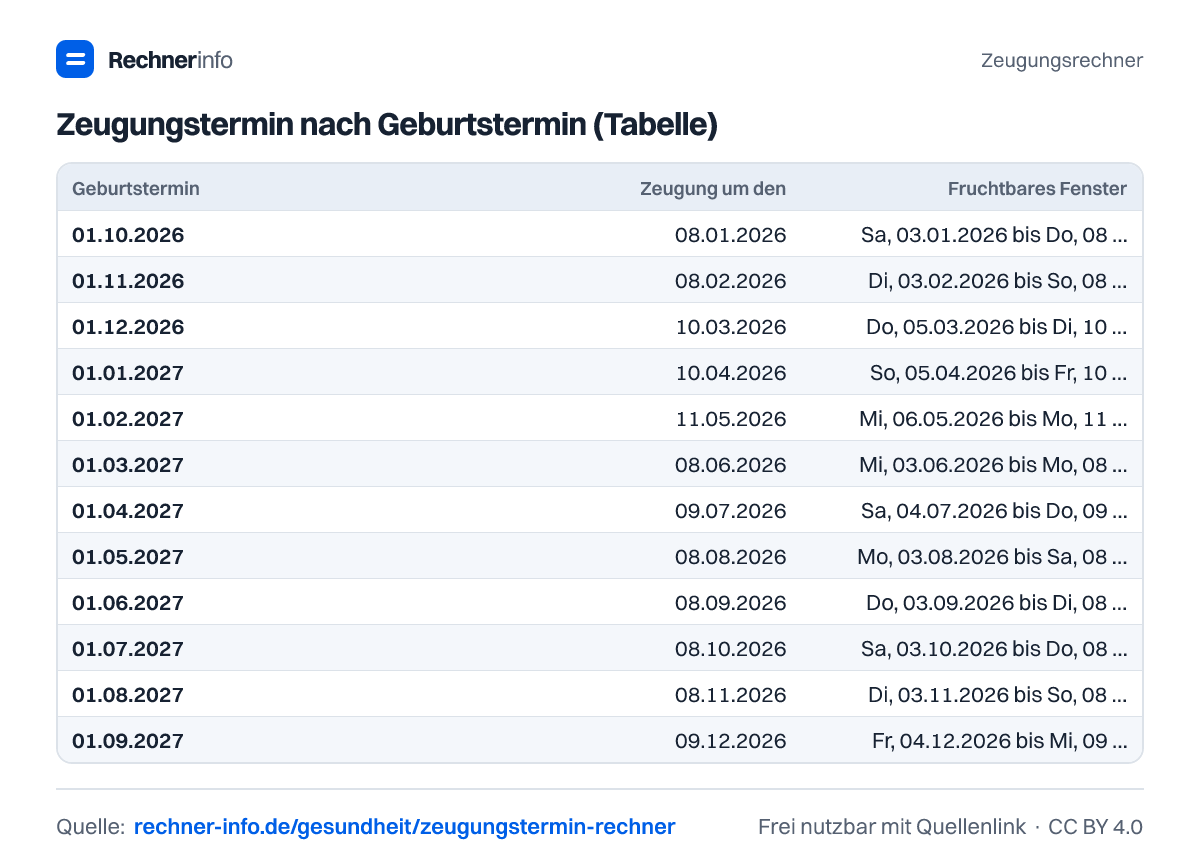The height and width of the screenshot is (868, 1200).
Task: Select the Geburtstermin cell 01.06.2027
Action: click(x=128, y=603)
